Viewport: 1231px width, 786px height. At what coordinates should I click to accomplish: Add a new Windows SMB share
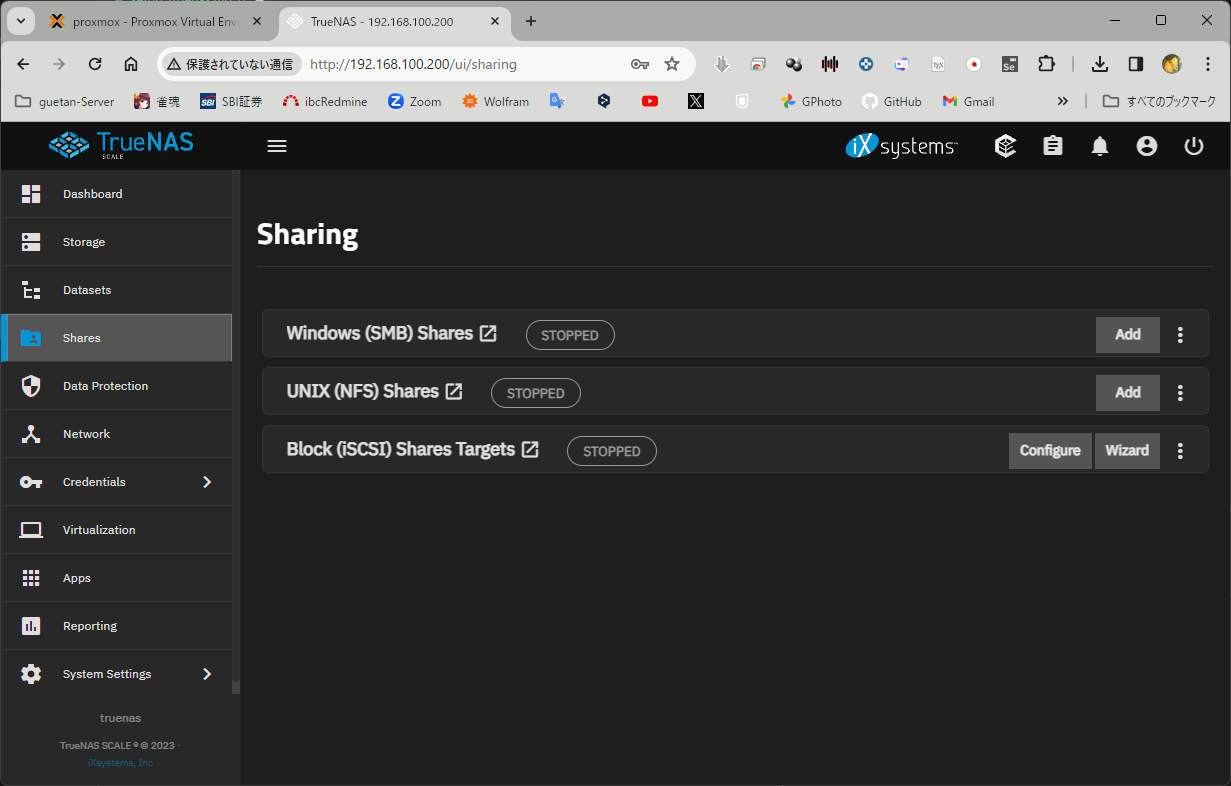(x=1127, y=335)
